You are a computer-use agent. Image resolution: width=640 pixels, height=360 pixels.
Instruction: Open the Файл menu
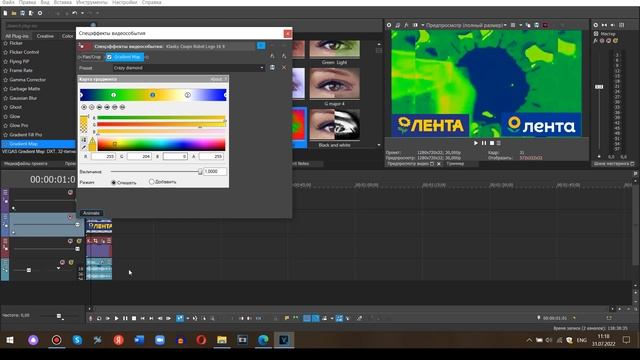click(8, 2)
